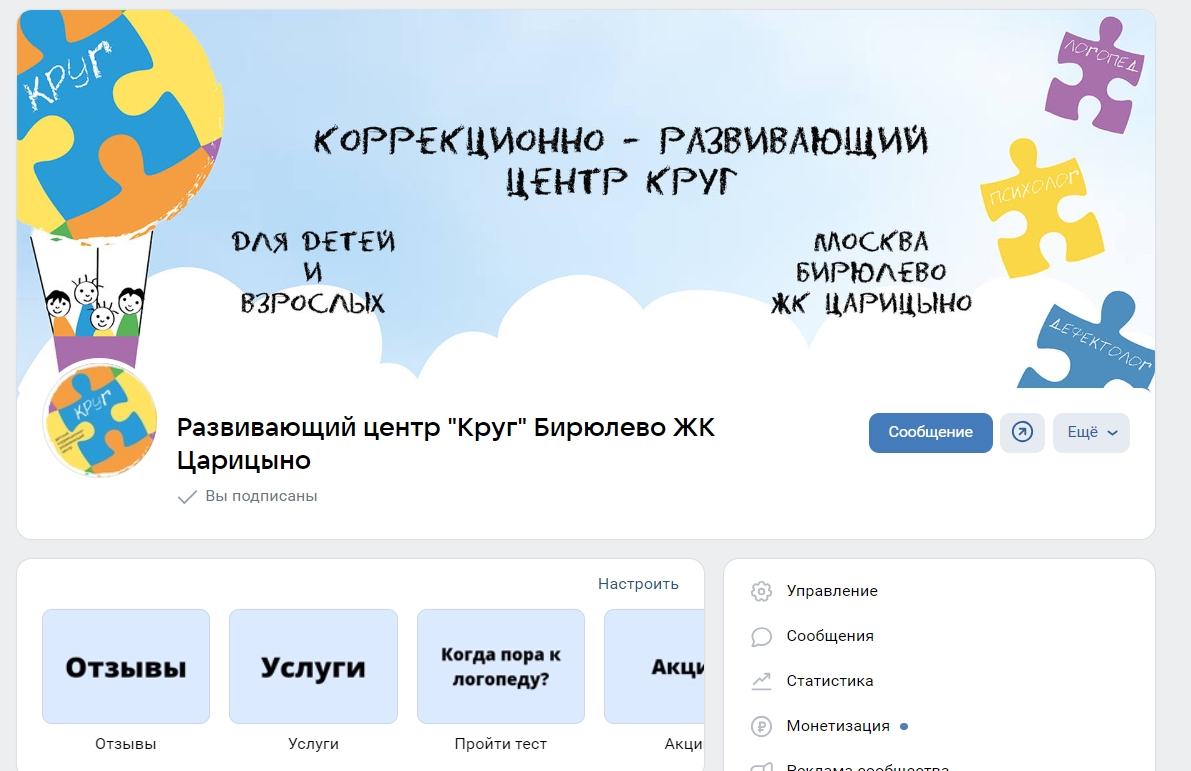Open Монетизация in the sidebar menu

point(838,725)
